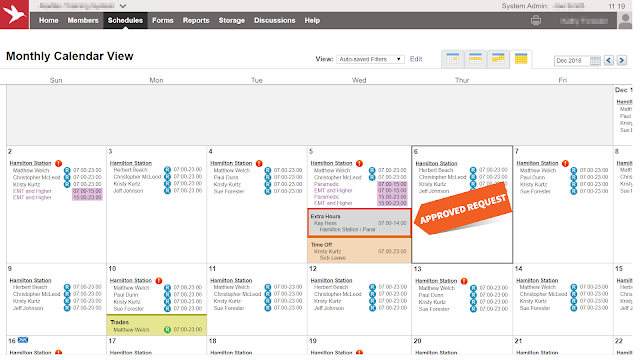Screen dimensions: 640x360
Task: Open the Help menu
Action: click(312, 20)
